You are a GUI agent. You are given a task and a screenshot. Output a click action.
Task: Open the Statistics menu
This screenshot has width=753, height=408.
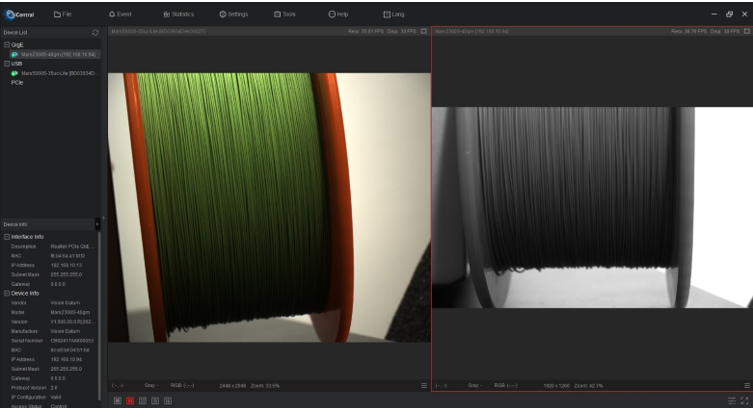[x=178, y=14]
